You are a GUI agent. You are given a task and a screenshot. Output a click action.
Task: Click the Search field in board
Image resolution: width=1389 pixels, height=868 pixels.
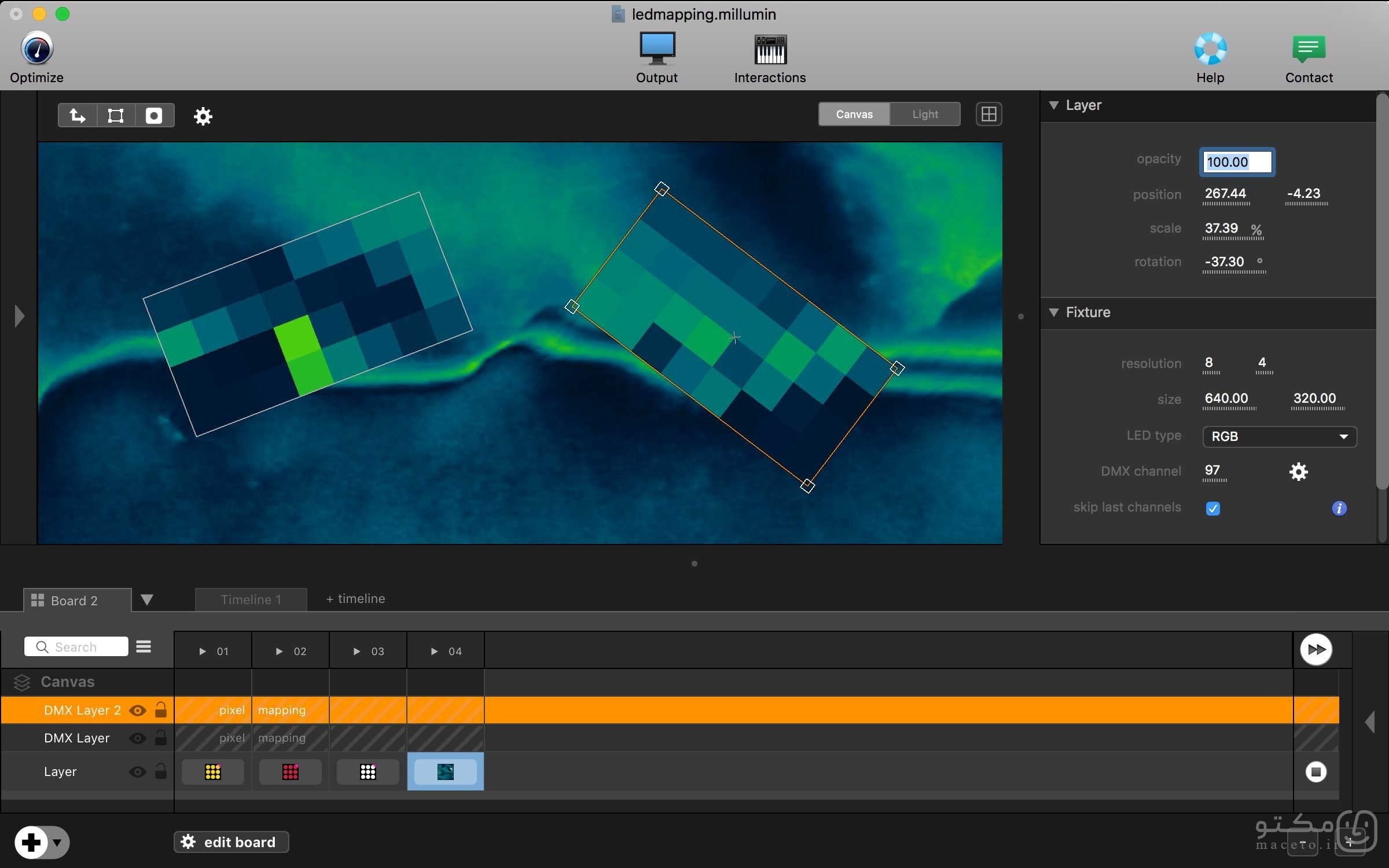point(76,646)
